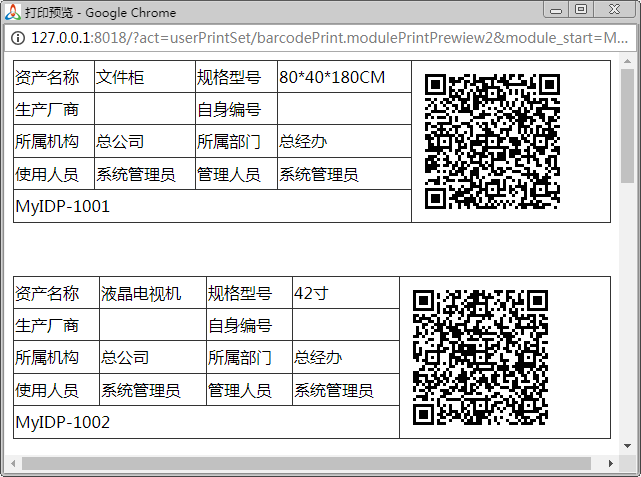
Task: Click the MyIDP-1002 asset code text
Action: (x=63, y=422)
